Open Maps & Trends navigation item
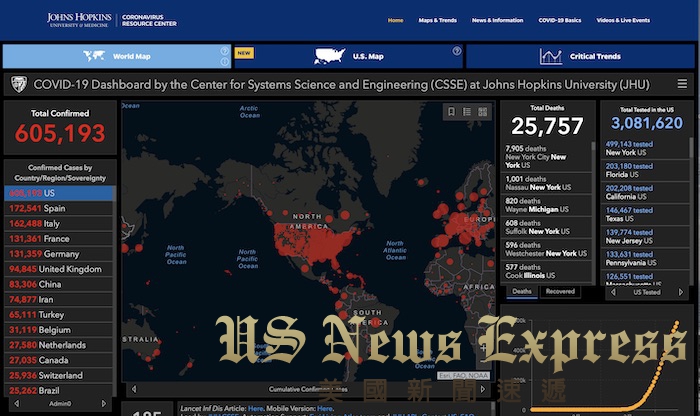700x416 pixels. coord(438,20)
